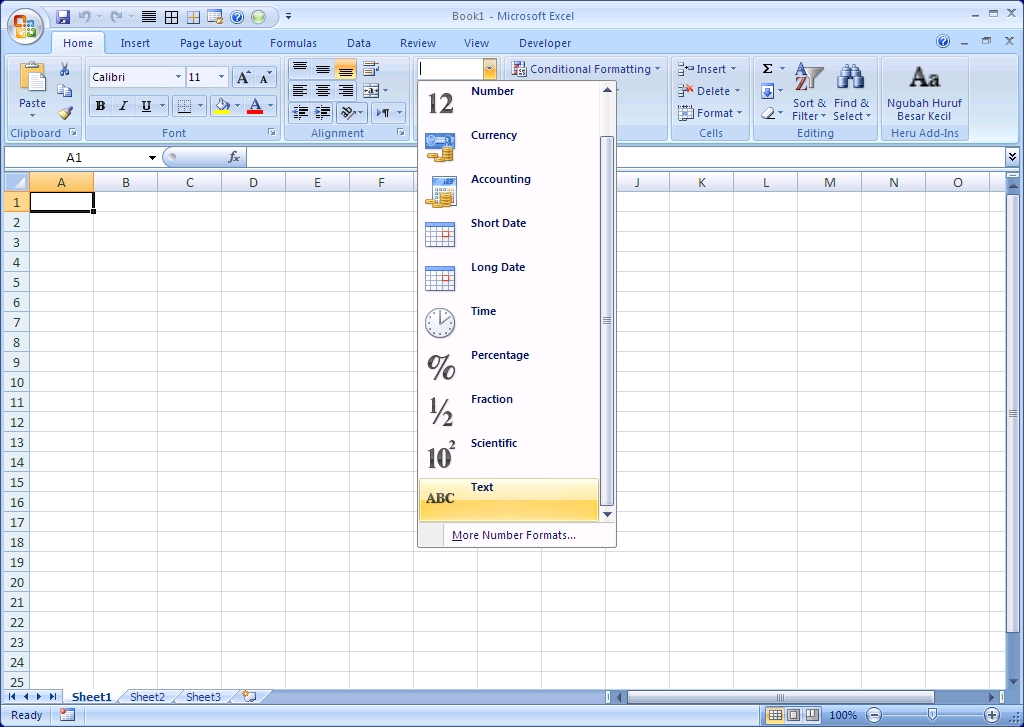Screen dimensions: 1024x727
Task: Toggle Italic formatting
Action: (x=123, y=106)
